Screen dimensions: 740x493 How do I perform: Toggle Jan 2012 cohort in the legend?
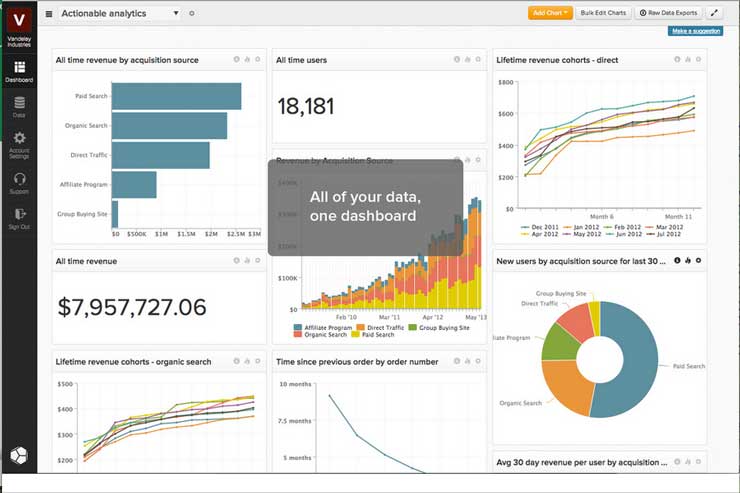click(x=581, y=227)
